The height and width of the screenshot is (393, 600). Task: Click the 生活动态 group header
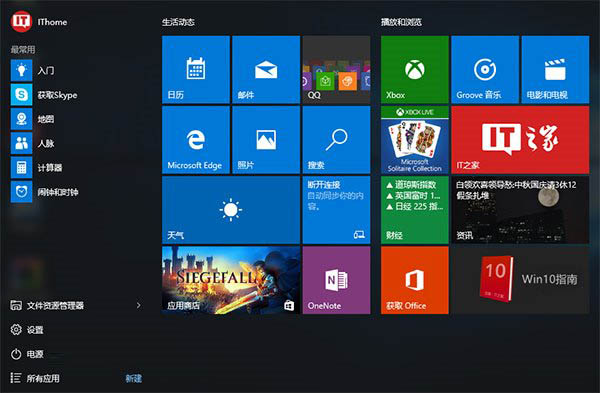pos(178,22)
